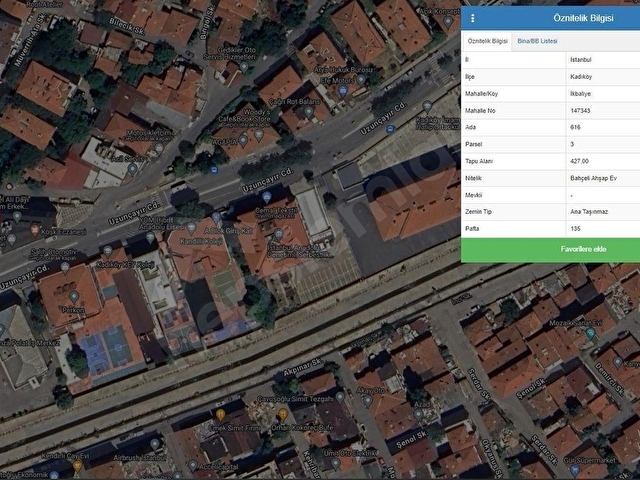The height and width of the screenshot is (480, 640).
Task: Click the Köşk Eczanesi red pharmacy pin
Action: coord(35,230)
